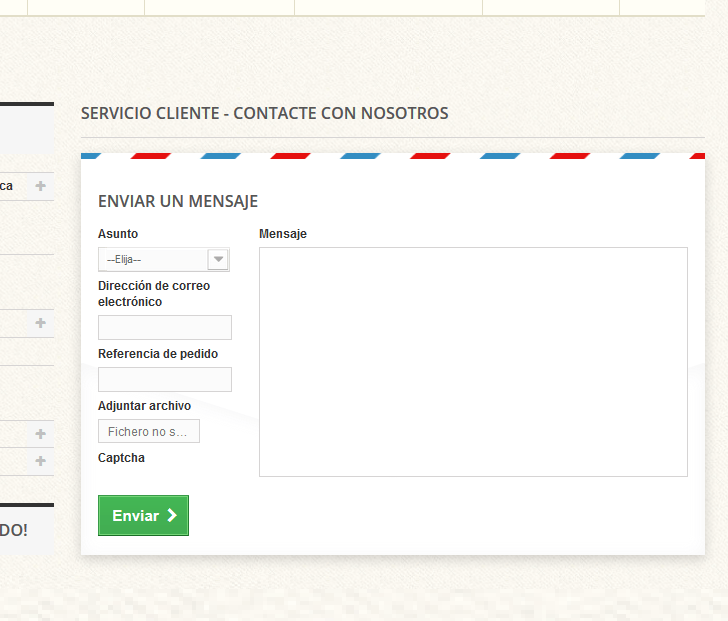Focus the Referencia de pedido field
728x621 pixels.
(165, 379)
